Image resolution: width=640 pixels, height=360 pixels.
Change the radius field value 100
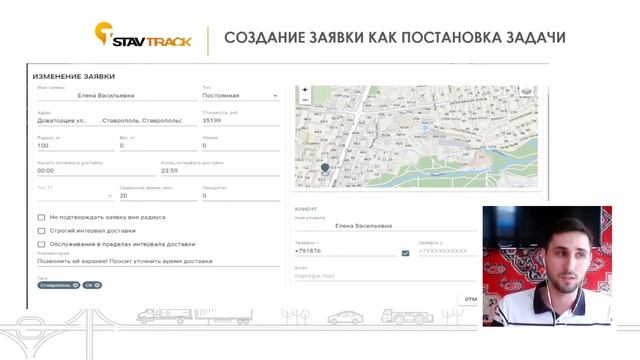[76, 146]
